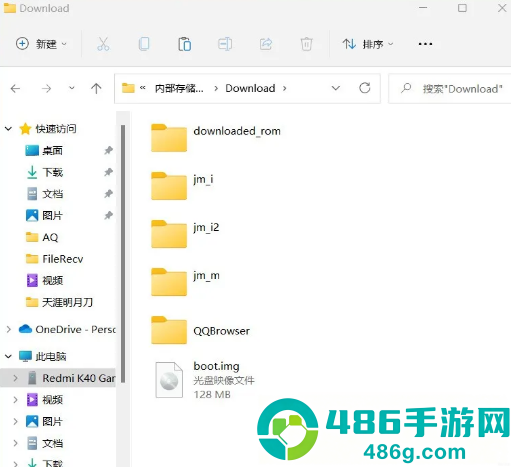Click the Cut scissors icon in toolbar
511x467 pixels.
pos(103,44)
